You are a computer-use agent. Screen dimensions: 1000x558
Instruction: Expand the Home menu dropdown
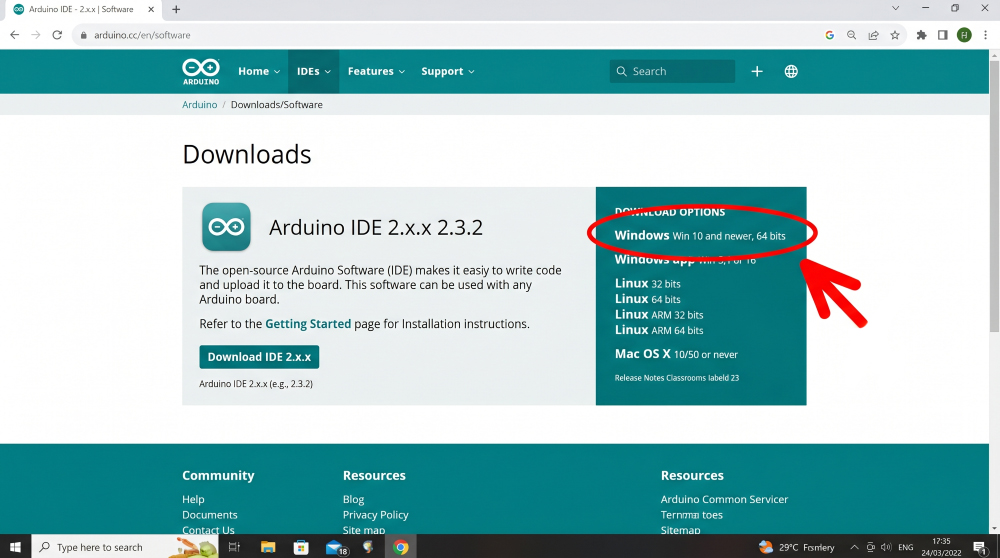(x=259, y=71)
